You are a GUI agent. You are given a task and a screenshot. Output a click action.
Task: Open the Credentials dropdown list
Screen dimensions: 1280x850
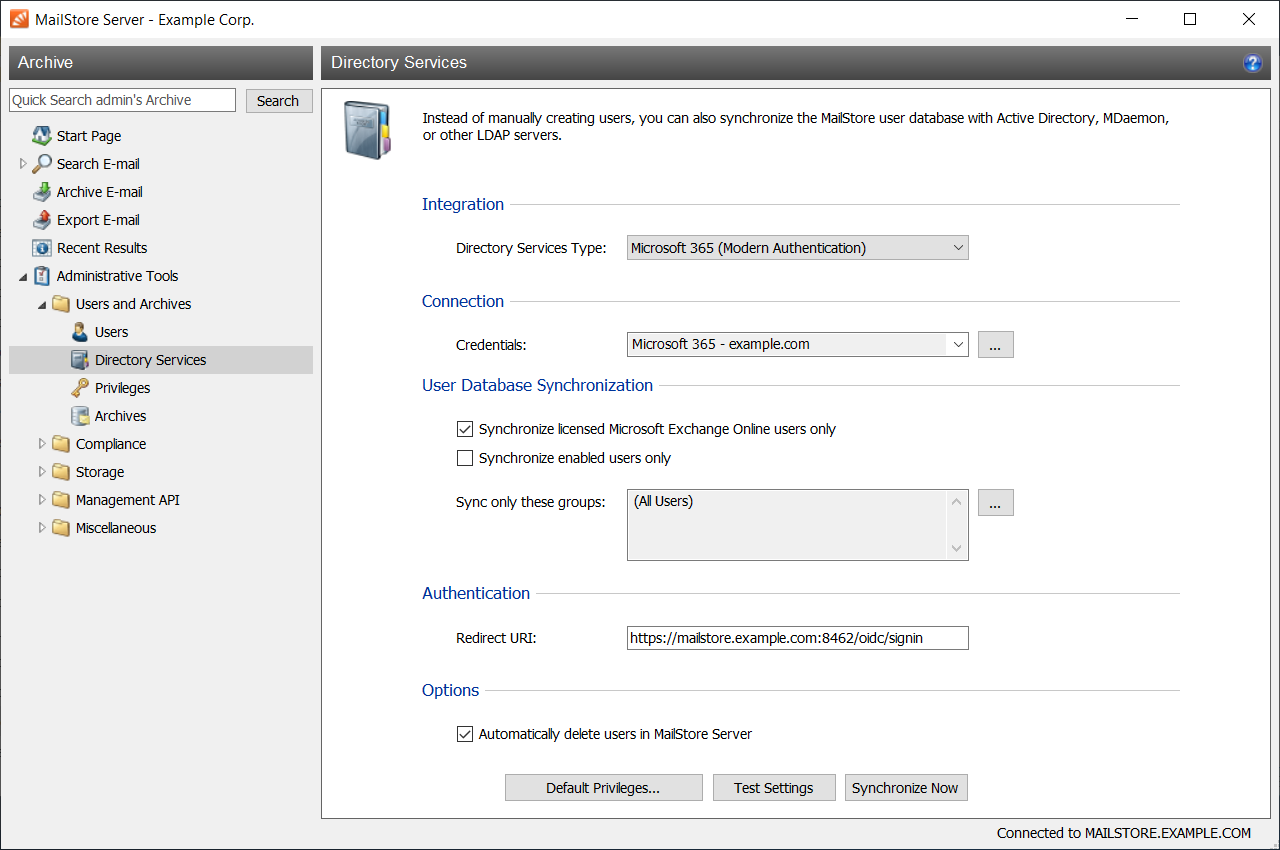point(958,344)
